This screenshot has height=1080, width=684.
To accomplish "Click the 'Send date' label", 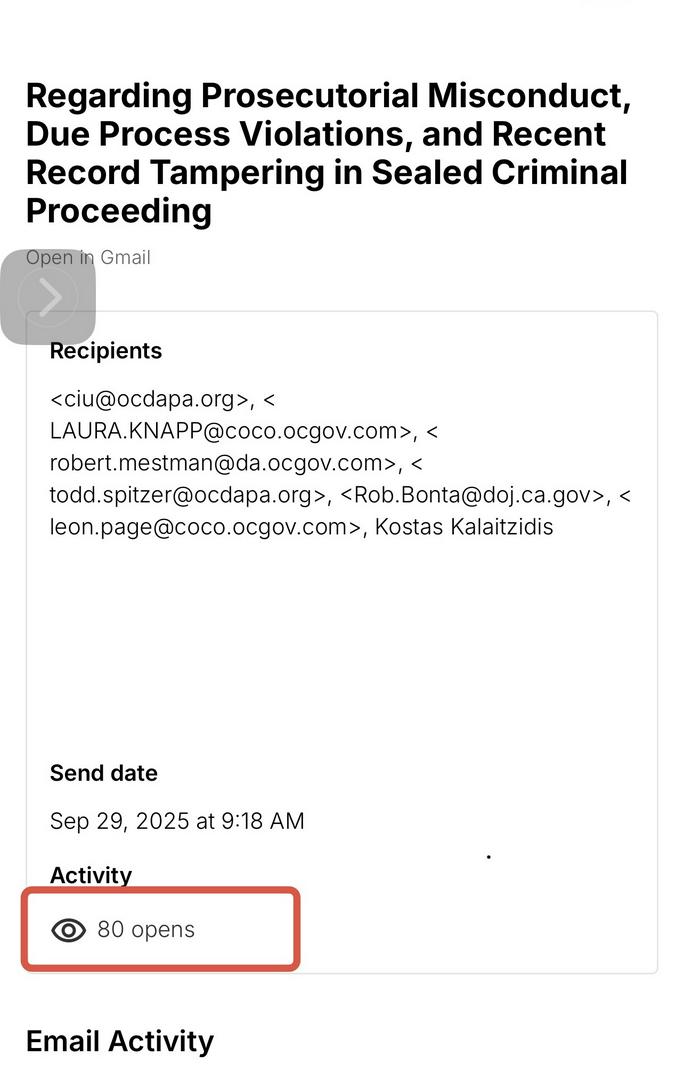I will coord(103,773).
